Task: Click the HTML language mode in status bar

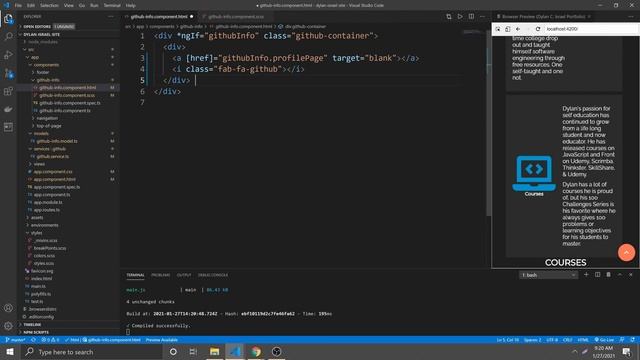Action: pos(583,340)
